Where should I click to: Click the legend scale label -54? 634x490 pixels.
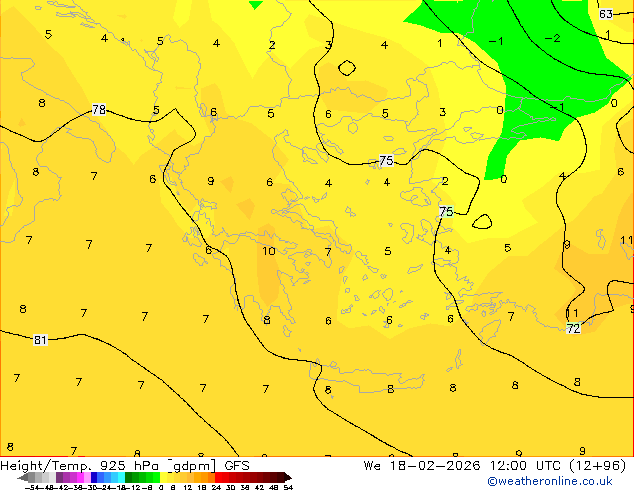(x=33, y=488)
